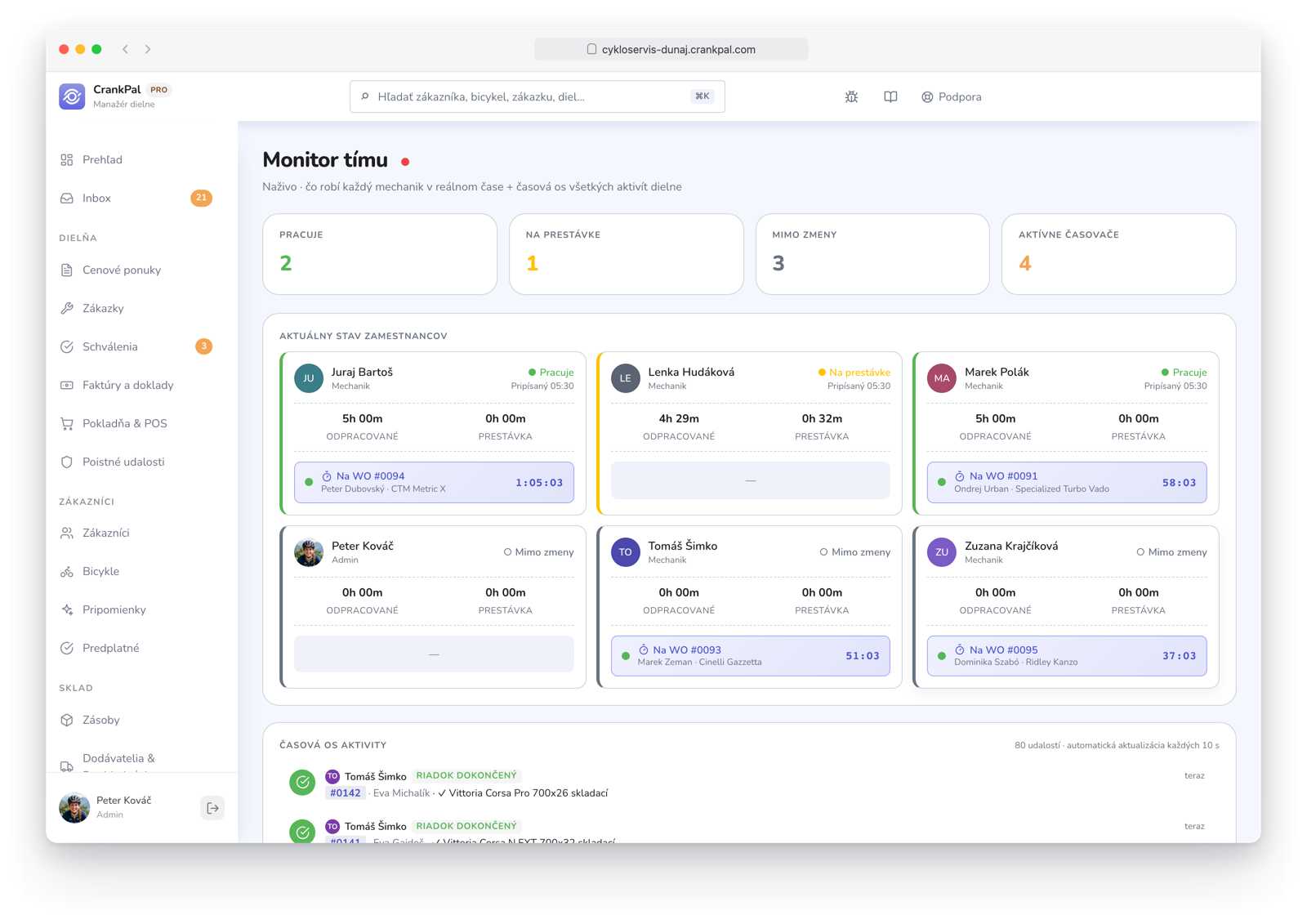This screenshot has height=924, width=1307.
Task: Focus the customer/bike search field
Action: click(x=537, y=96)
